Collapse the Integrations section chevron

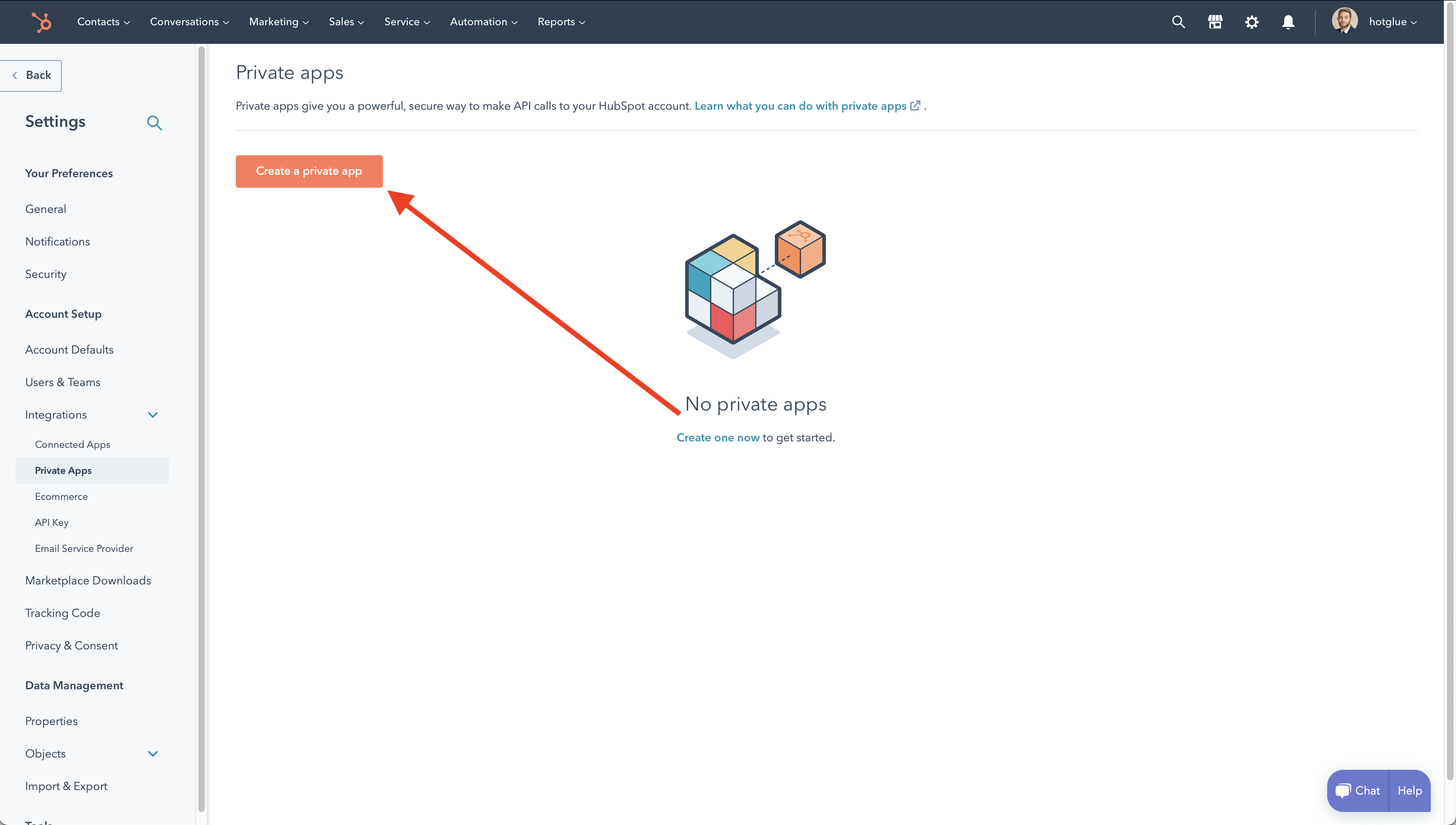pyautogui.click(x=152, y=415)
